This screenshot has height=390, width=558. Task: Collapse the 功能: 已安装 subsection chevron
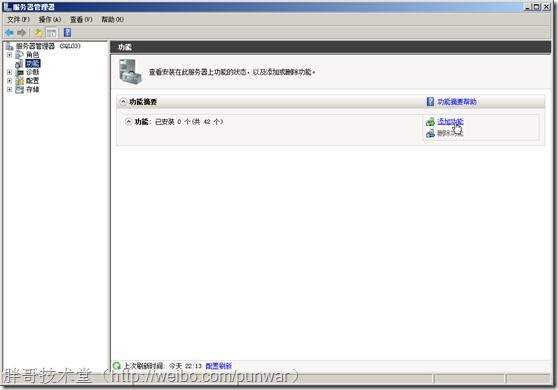point(128,122)
